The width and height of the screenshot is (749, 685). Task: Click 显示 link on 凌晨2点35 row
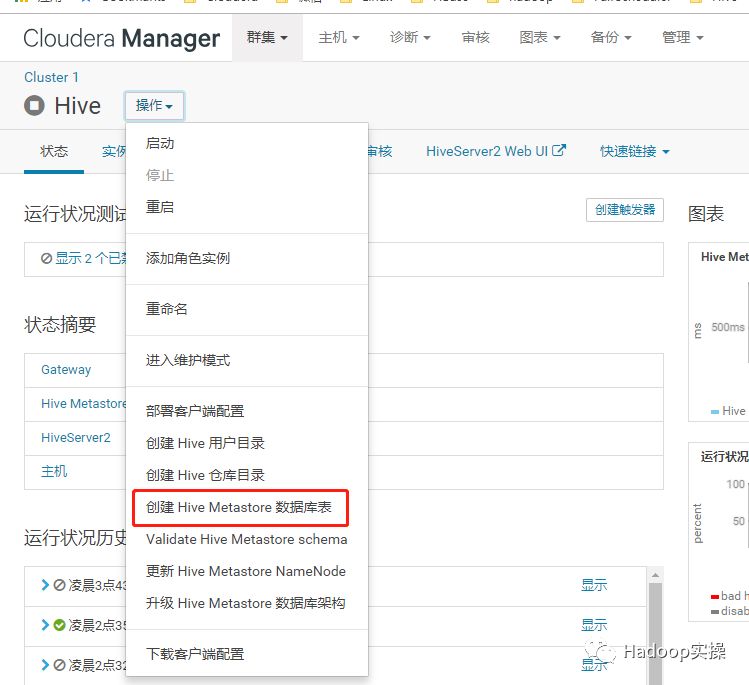[594, 625]
